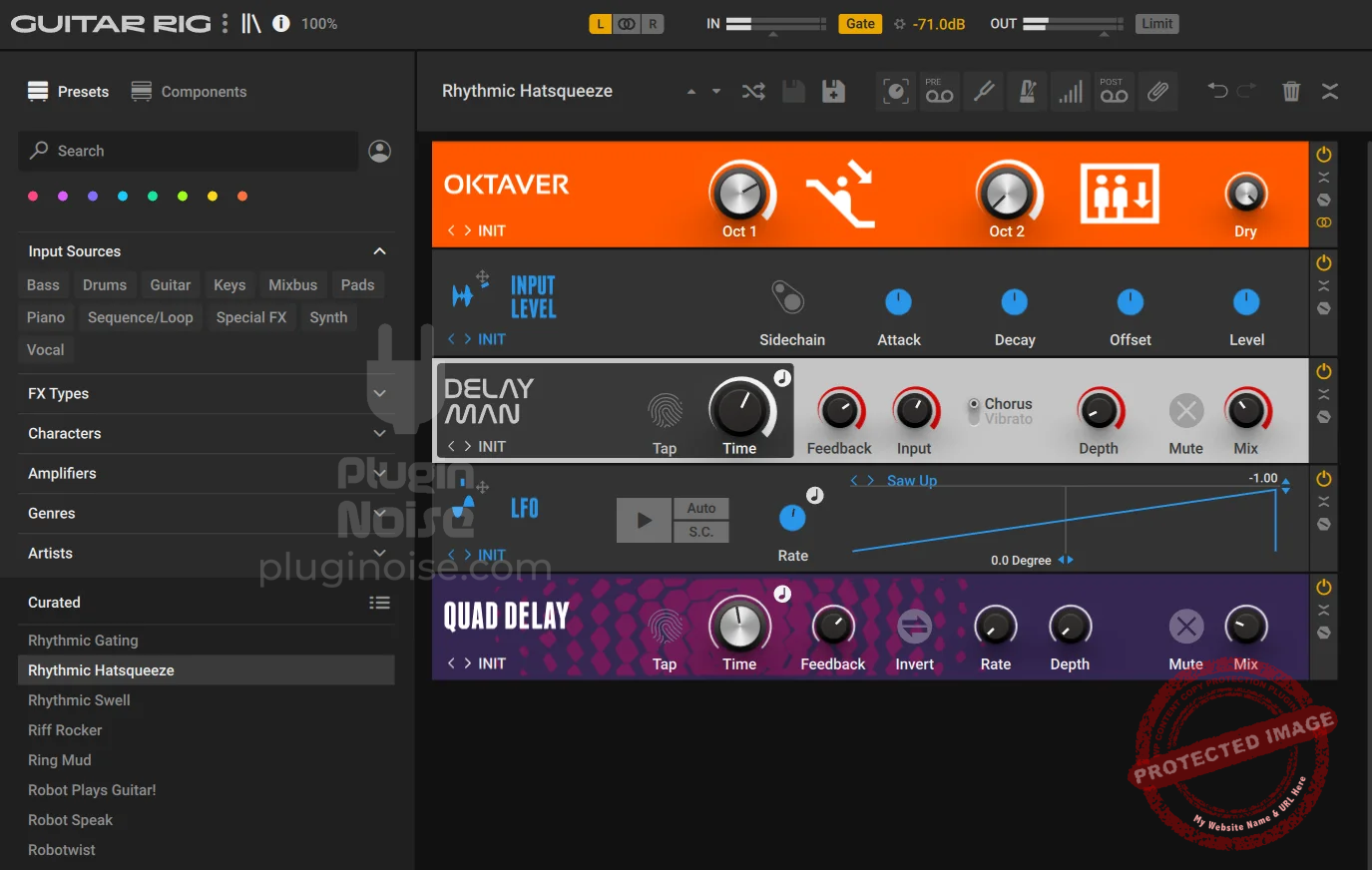Select the Rhythmic Swell preset
Viewport: 1372px width, 870px height.
tap(206, 700)
